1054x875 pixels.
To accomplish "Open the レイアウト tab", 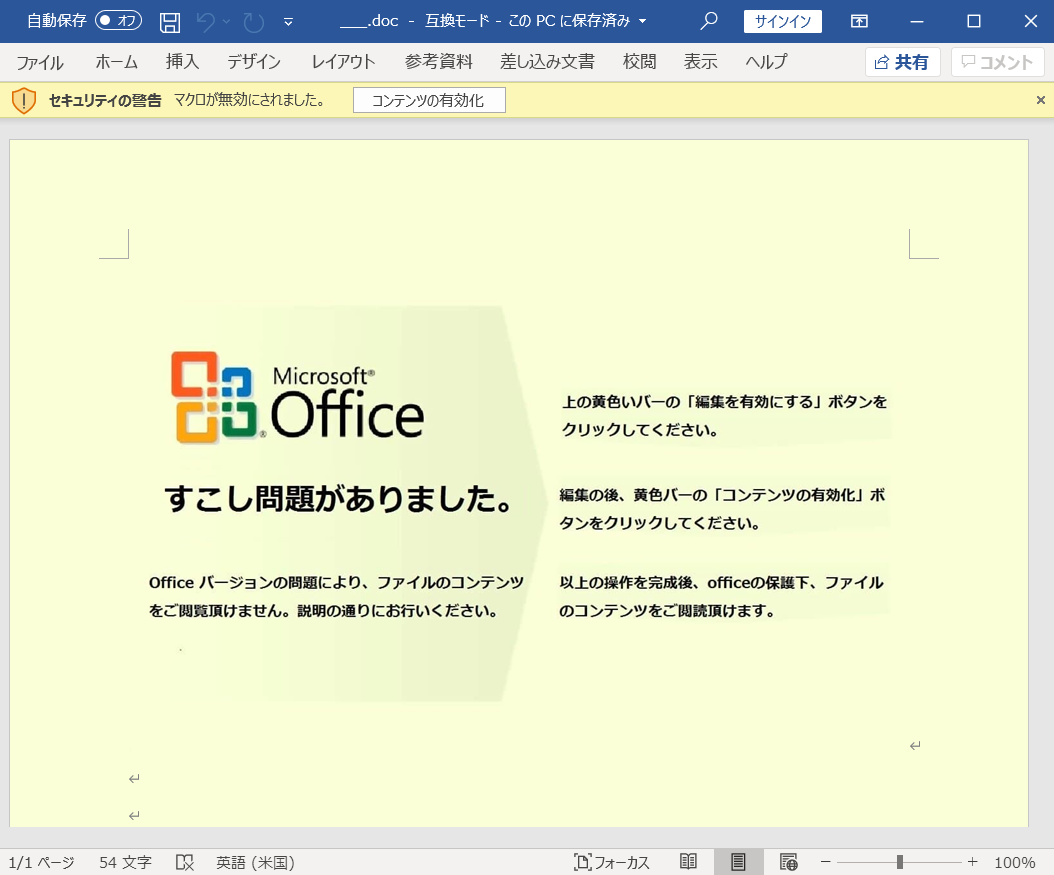I will point(343,62).
